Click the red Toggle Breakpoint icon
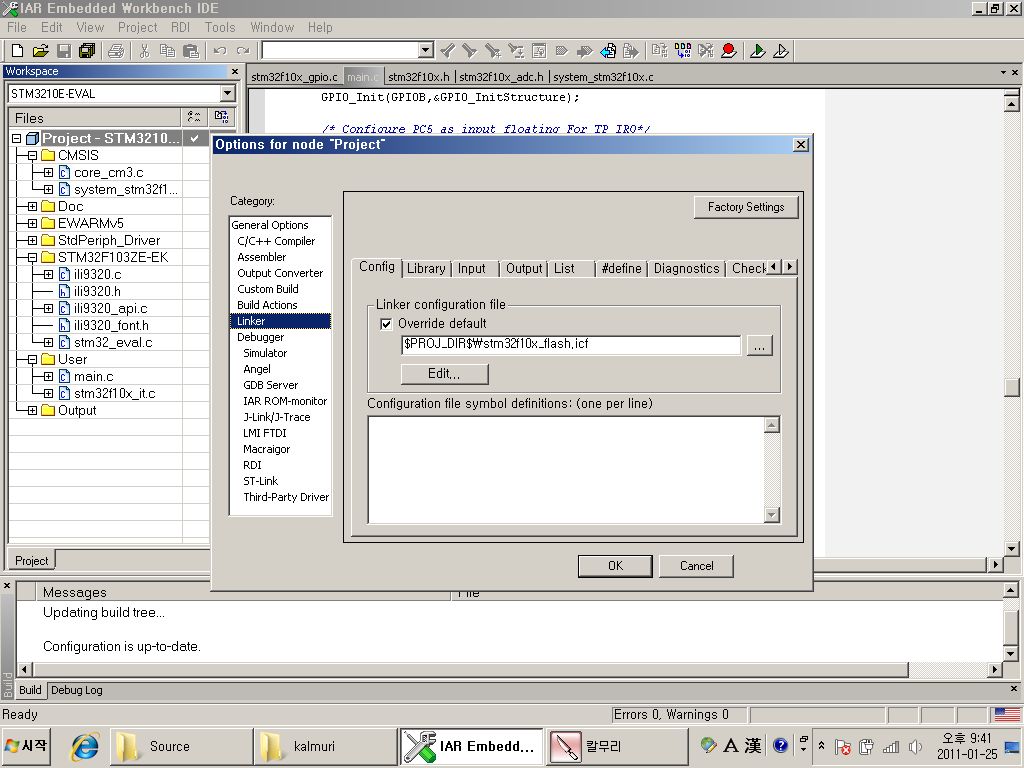Image resolution: width=1024 pixels, height=768 pixels. [729, 50]
